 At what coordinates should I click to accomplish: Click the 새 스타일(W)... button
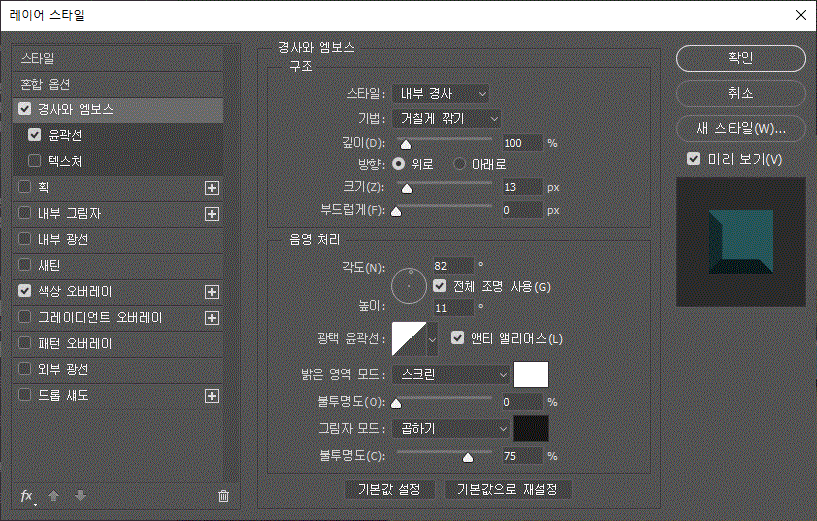[740, 128]
